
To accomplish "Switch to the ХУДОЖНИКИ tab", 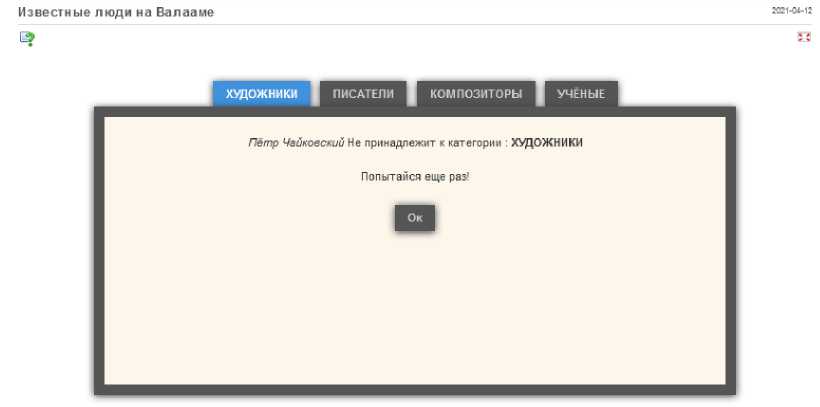I will pyautogui.click(x=261, y=94).
